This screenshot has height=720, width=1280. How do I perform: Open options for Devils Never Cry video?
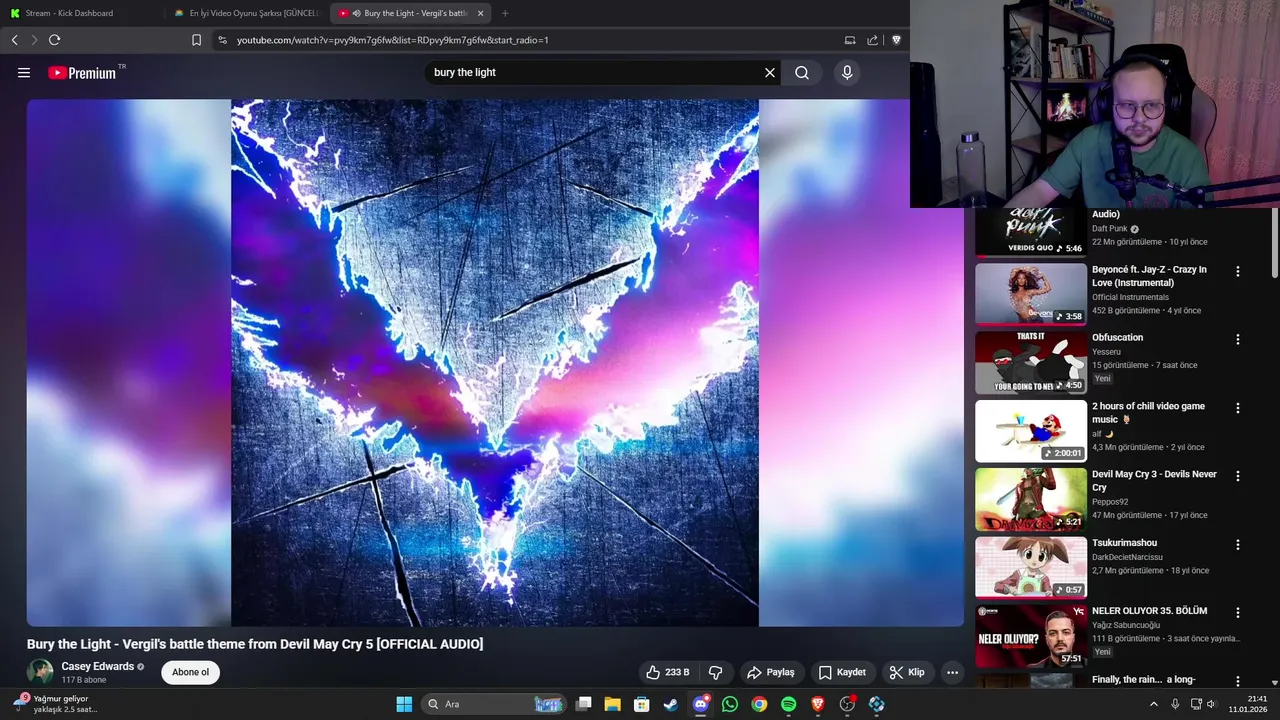coord(1237,476)
